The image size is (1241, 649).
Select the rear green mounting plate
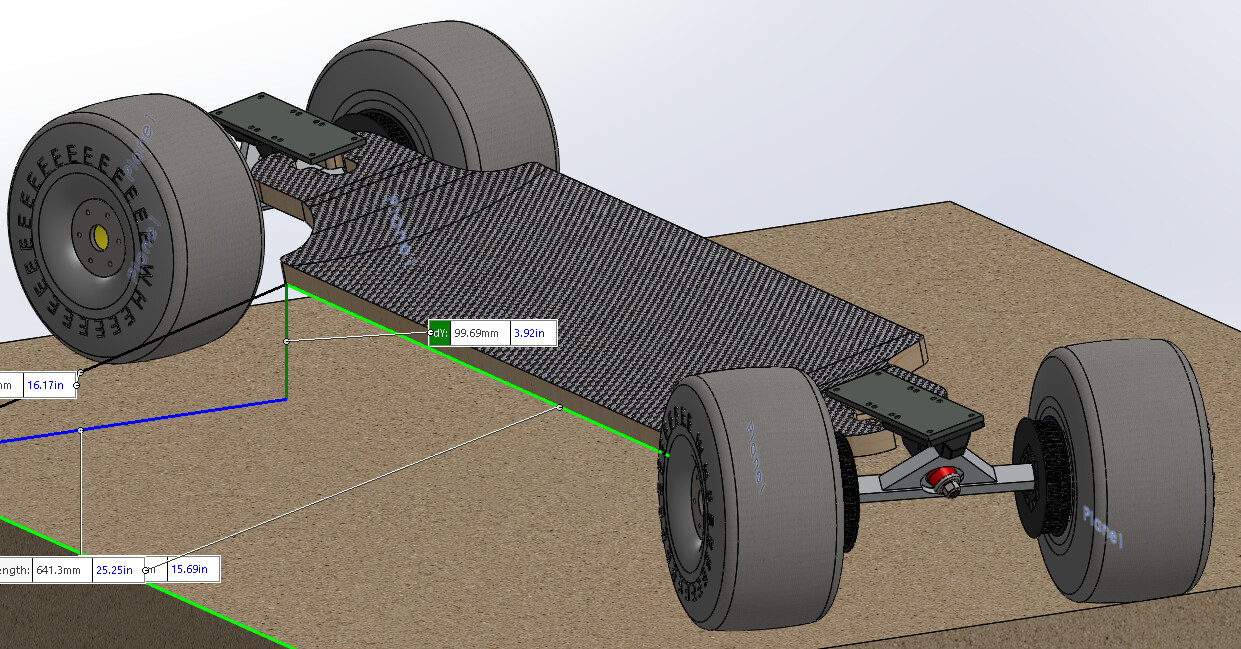pyautogui.click(x=275, y=125)
